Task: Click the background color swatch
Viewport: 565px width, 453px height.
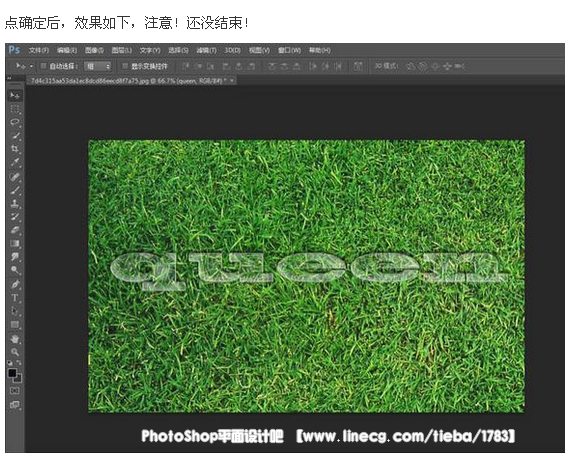Action: pos(19,378)
